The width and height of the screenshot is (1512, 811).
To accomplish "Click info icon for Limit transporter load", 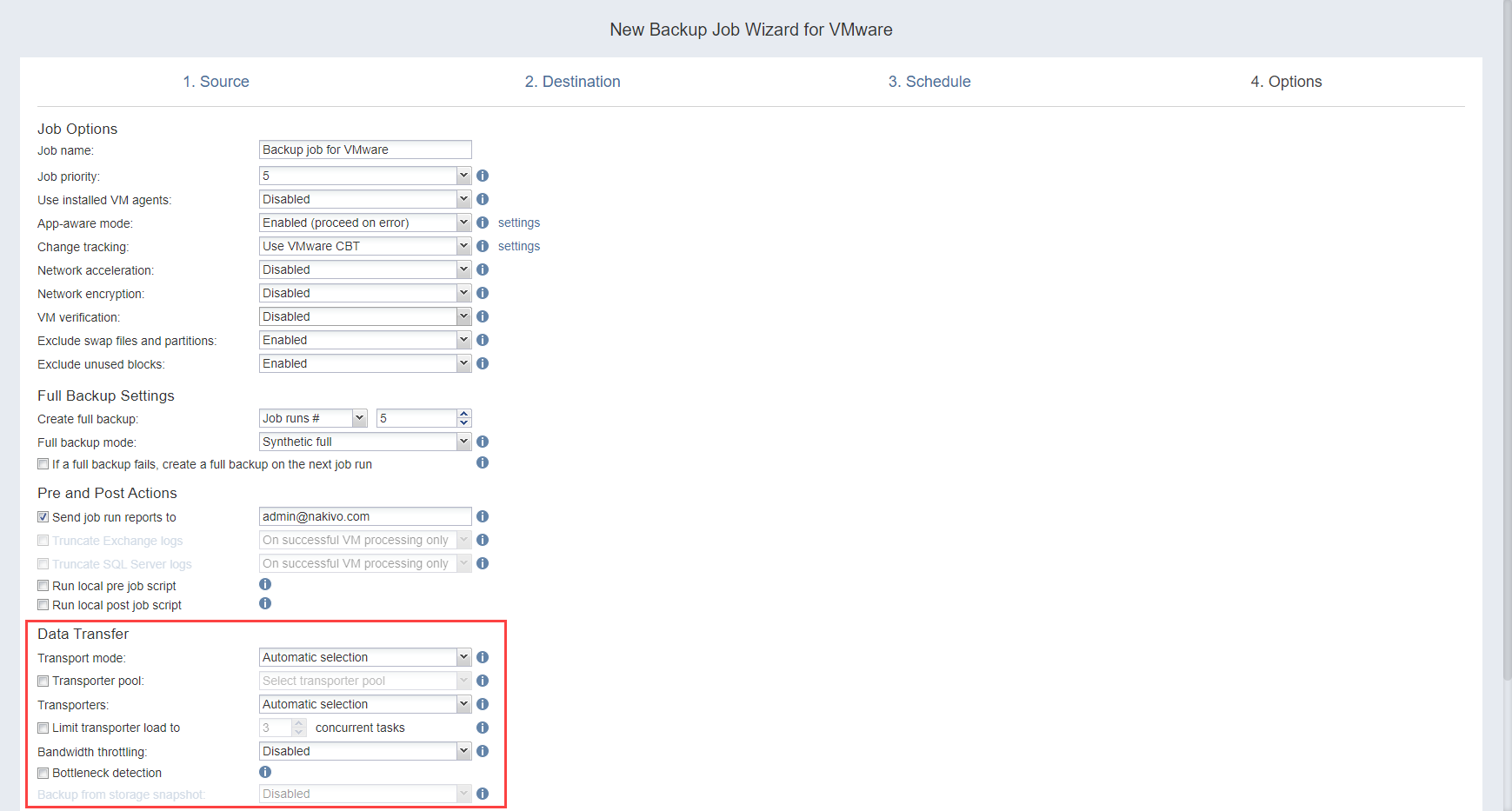I will click(483, 728).
